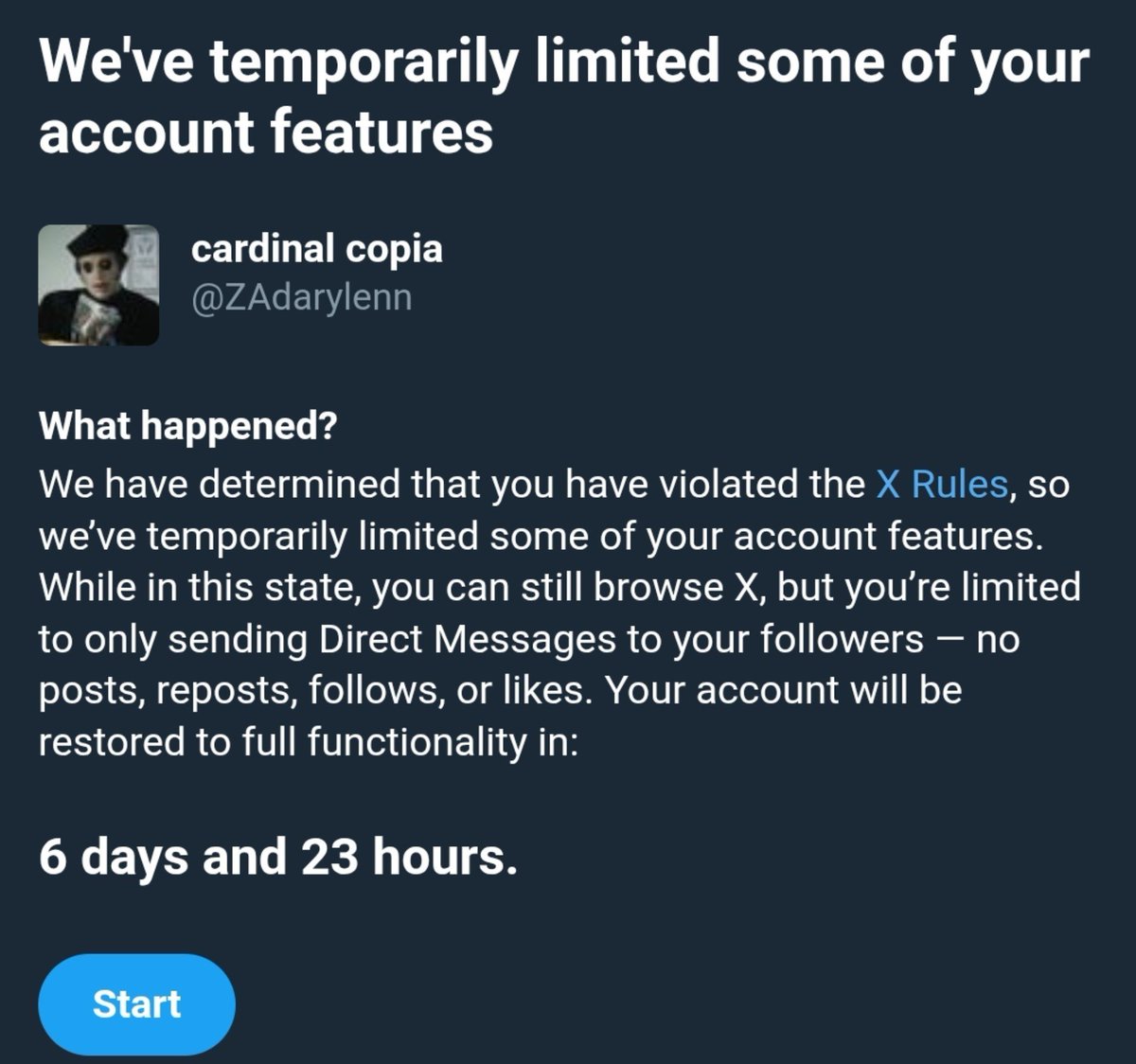Click the "your followers" phrase
This screenshot has width=1136, height=1064.
798,639
